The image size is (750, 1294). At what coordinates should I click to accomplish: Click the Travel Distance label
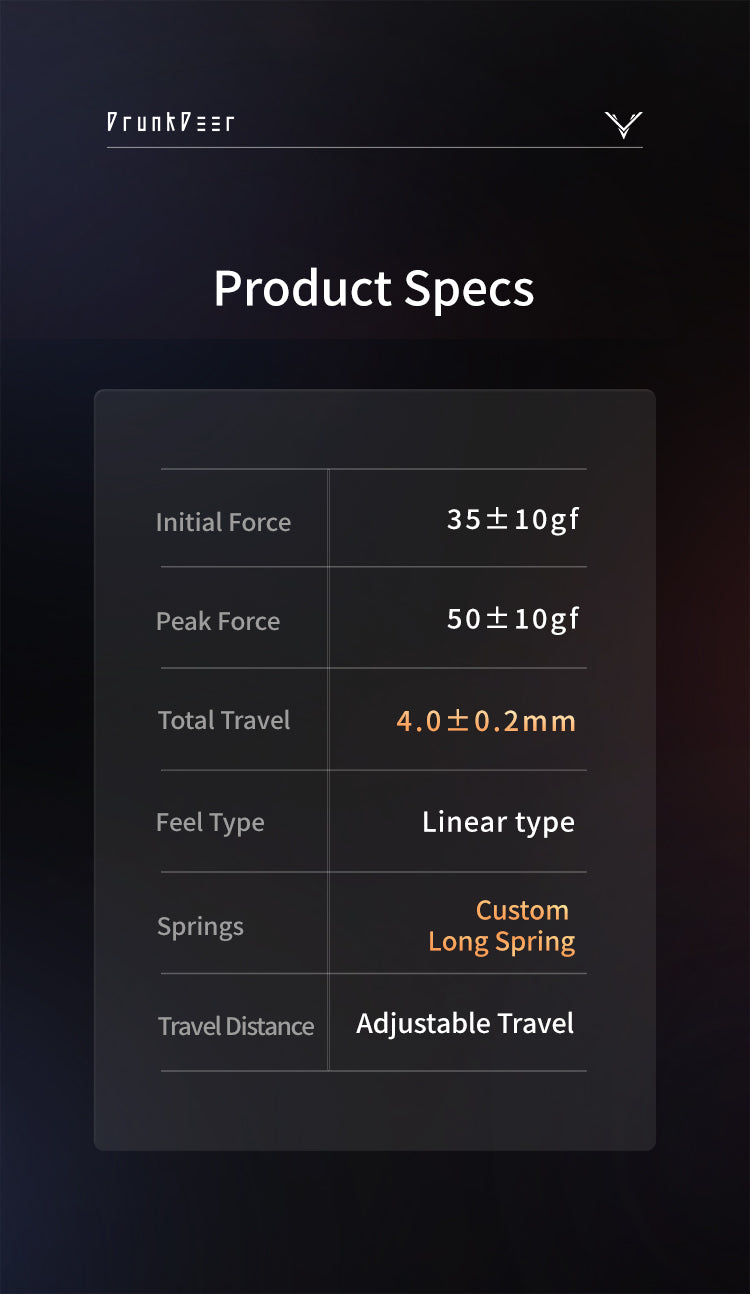click(236, 1026)
